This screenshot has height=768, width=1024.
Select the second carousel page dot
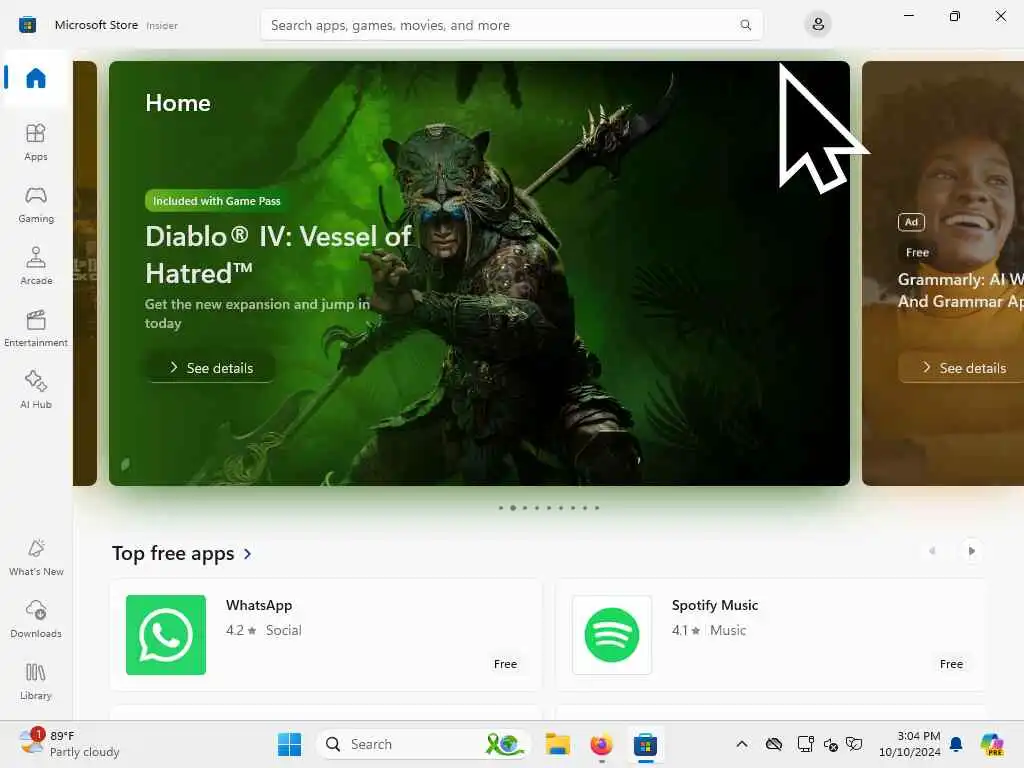point(513,507)
